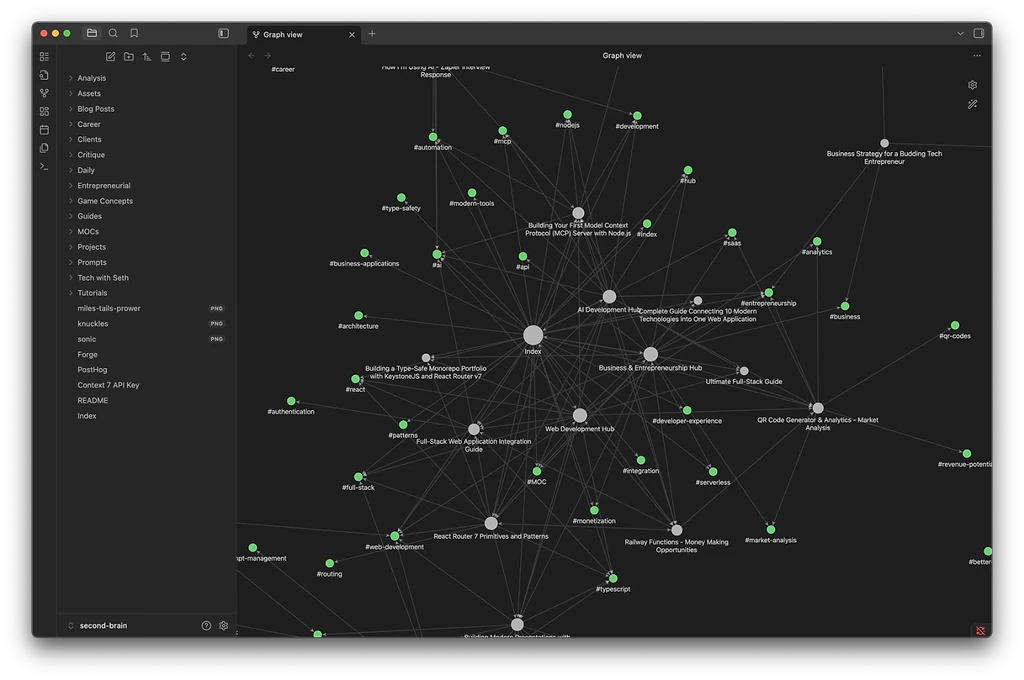The width and height of the screenshot is (1024, 680).
Task: Start the graph timelapse animation
Action: coord(972,104)
